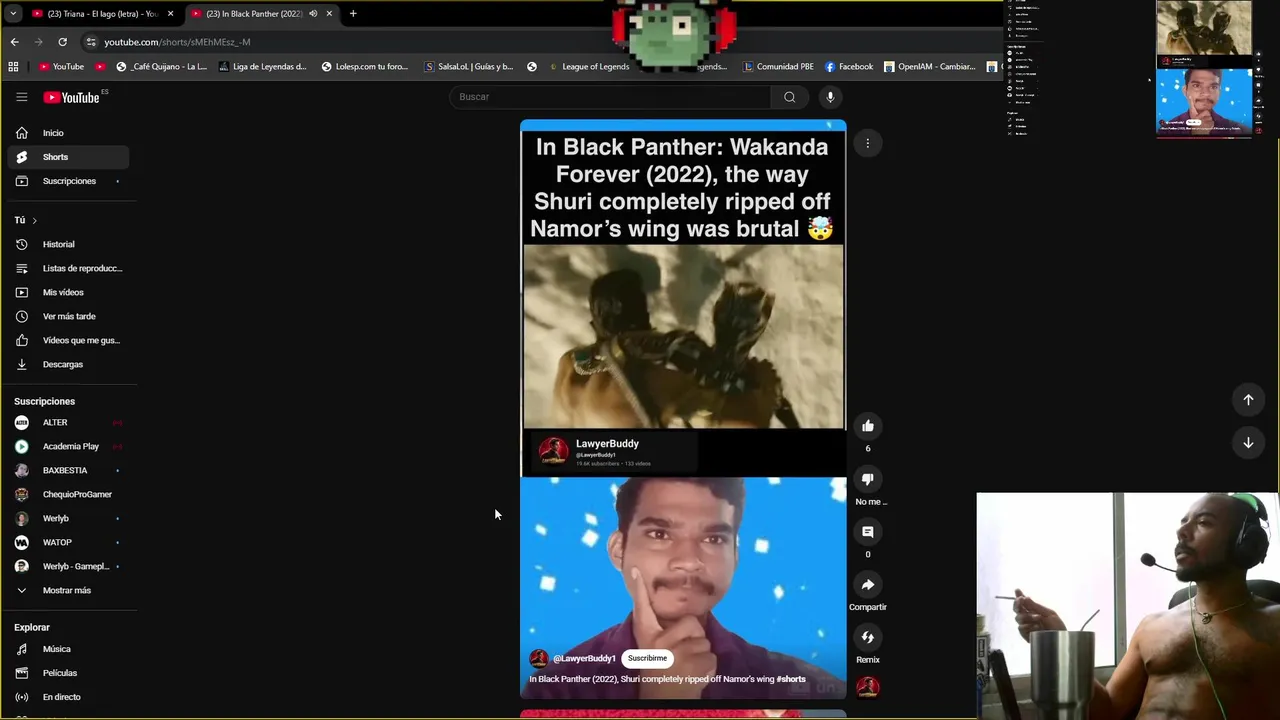Dislike the short with thumbs down
The height and width of the screenshot is (720, 1280).
point(868,479)
